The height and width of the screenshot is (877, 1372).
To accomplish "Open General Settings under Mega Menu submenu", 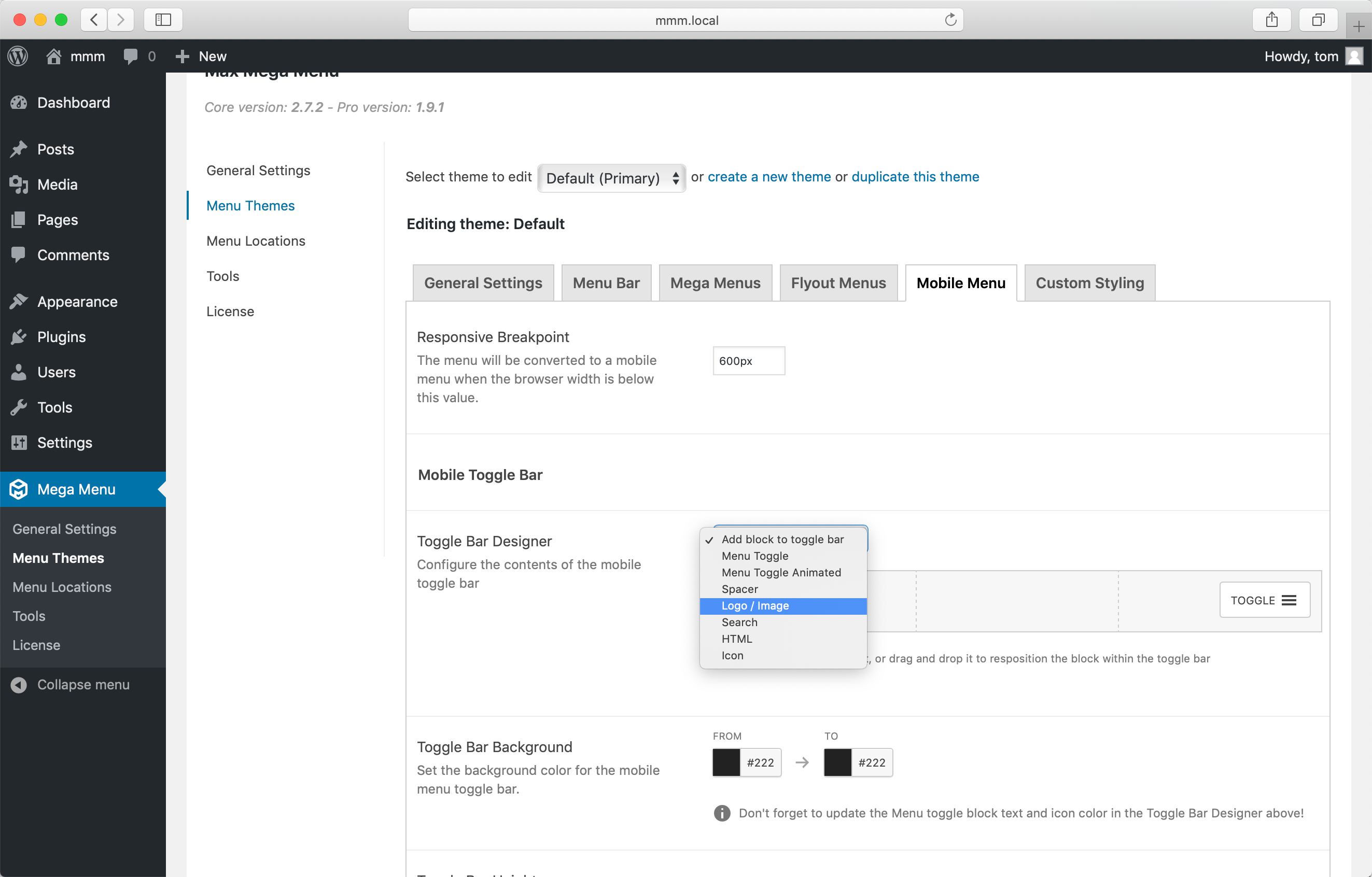I will pos(64,529).
